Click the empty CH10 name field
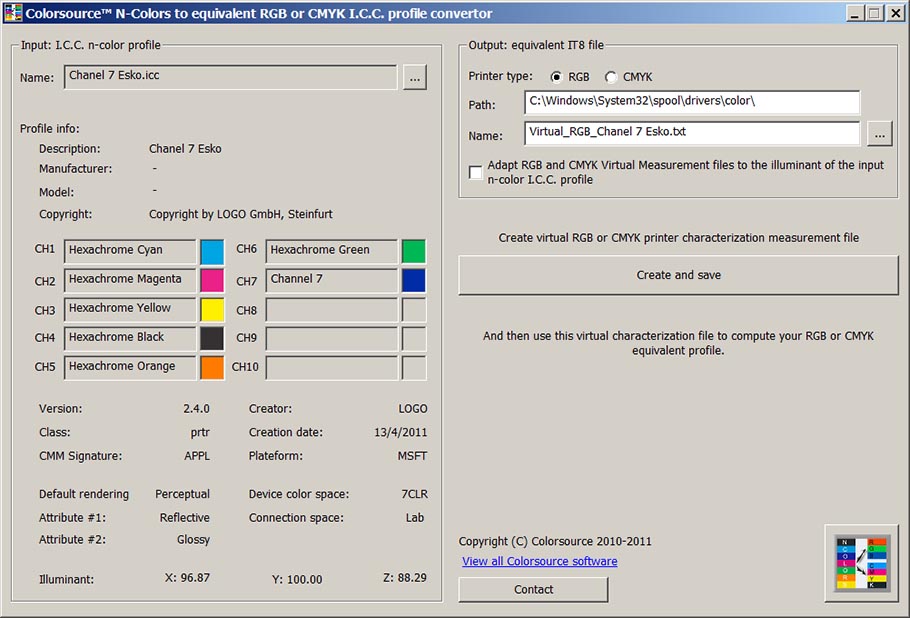This screenshot has width=910, height=618. (331, 368)
